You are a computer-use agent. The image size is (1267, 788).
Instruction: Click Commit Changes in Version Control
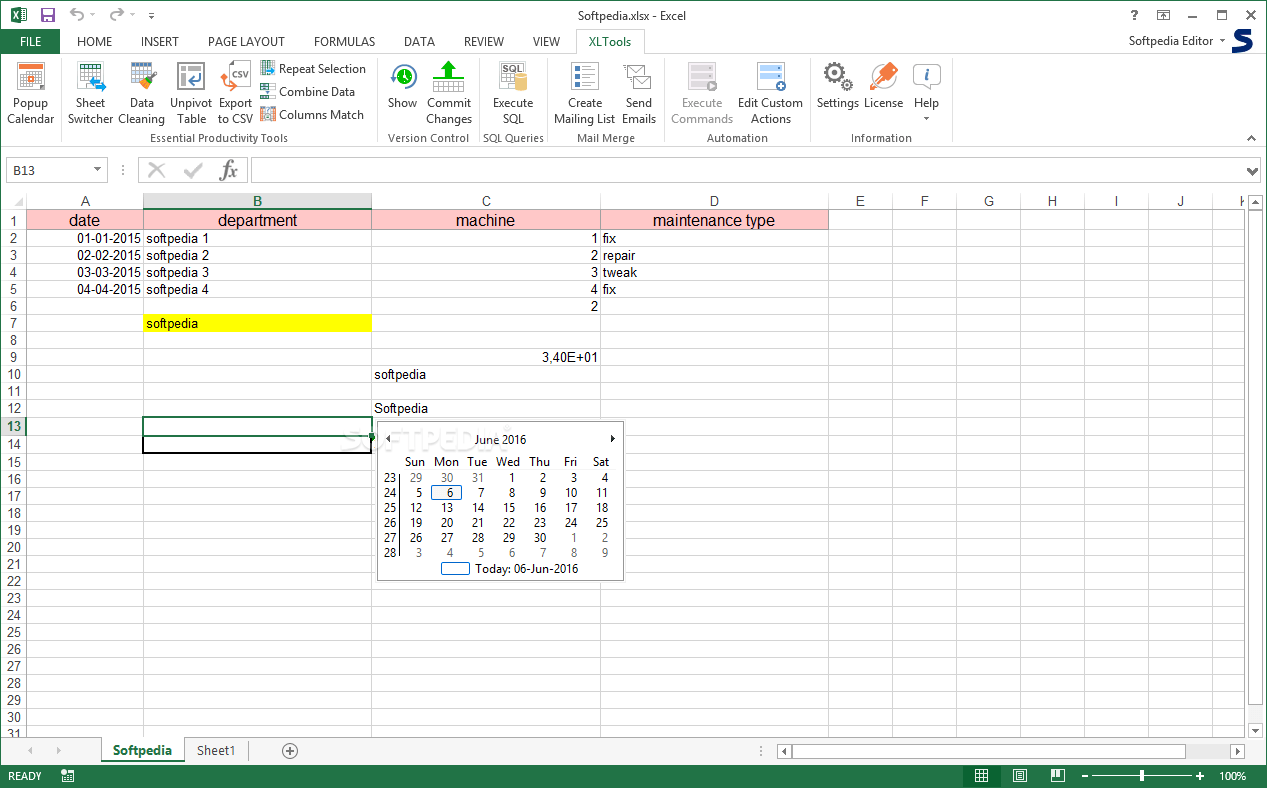pyautogui.click(x=449, y=93)
